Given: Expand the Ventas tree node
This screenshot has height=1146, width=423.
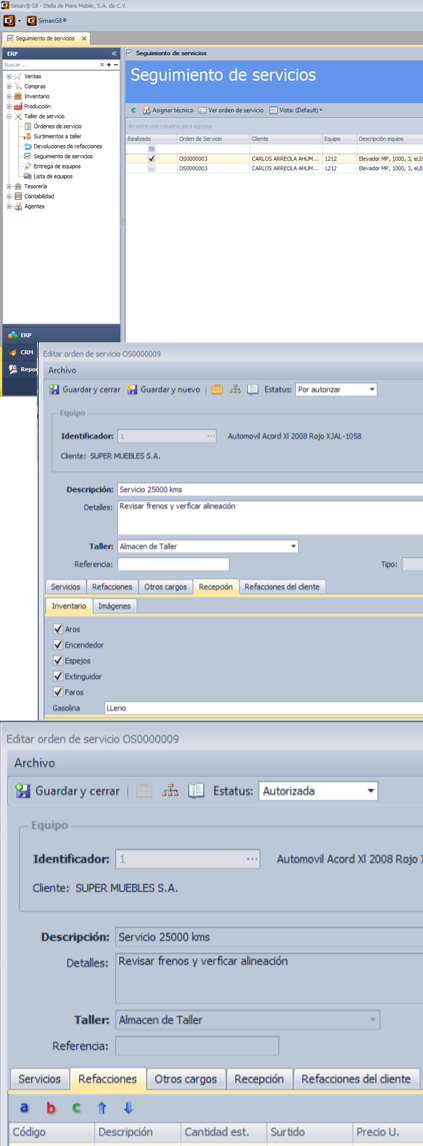Looking at the screenshot, I should (9, 76).
